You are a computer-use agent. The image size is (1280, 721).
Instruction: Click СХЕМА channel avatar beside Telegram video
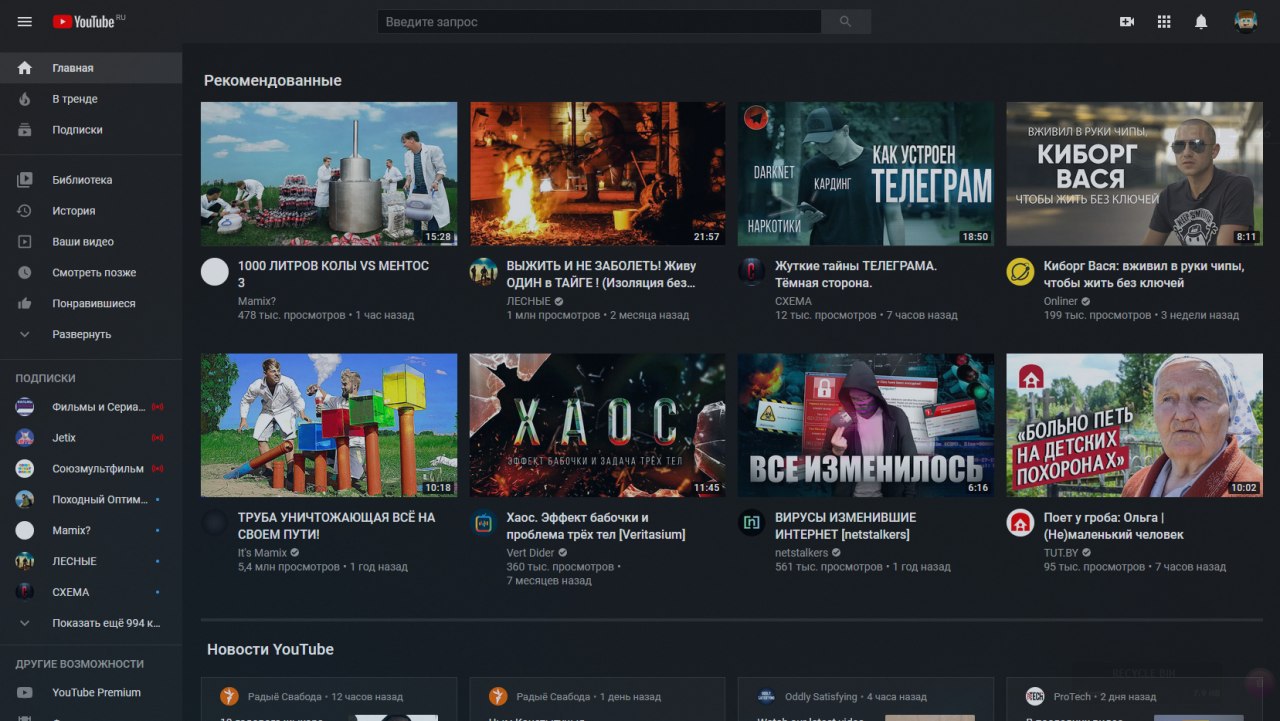tap(752, 271)
